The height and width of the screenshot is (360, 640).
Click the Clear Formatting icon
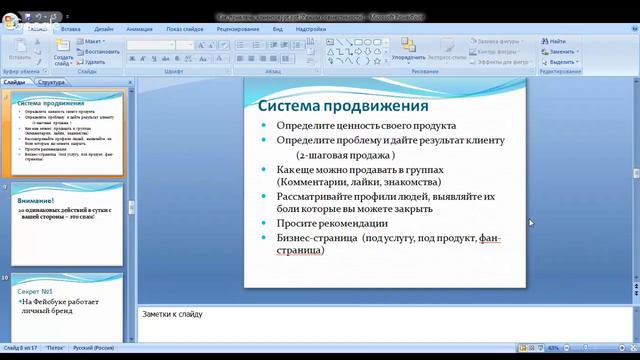point(223,45)
